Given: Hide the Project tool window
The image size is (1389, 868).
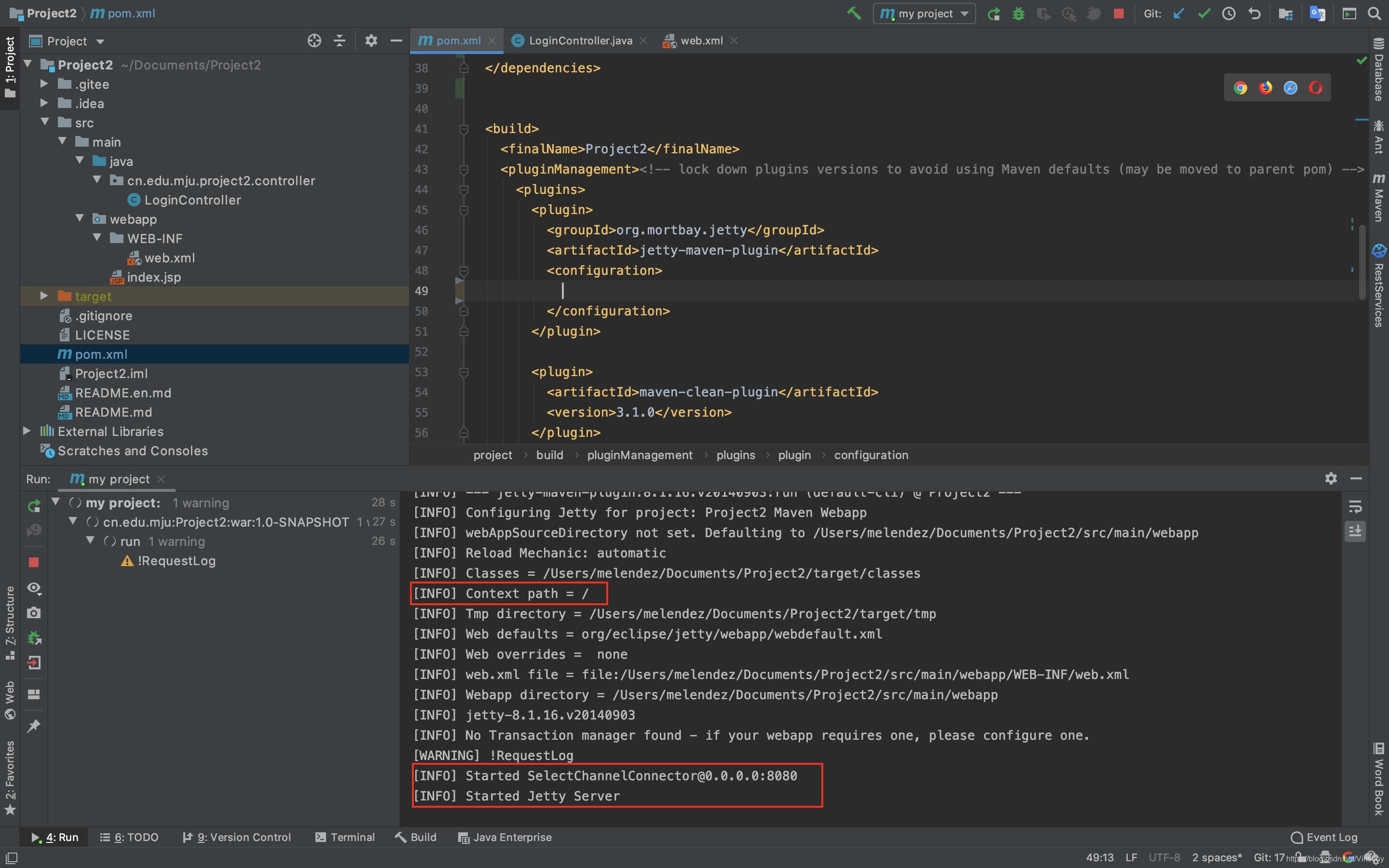Looking at the screenshot, I should point(396,41).
